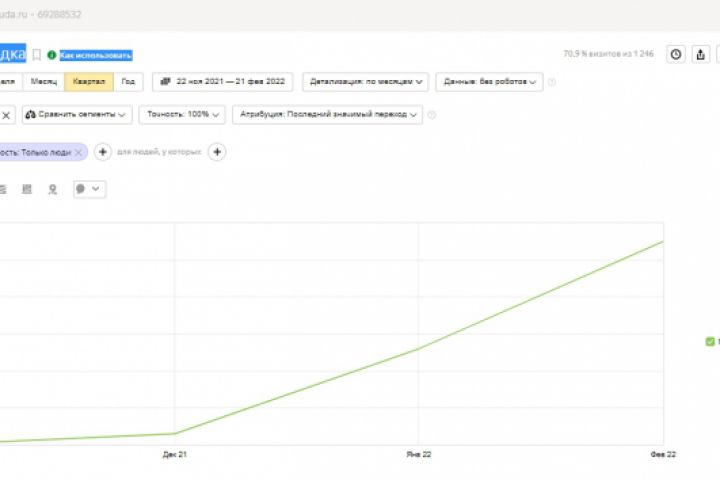The height and width of the screenshot is (480, 720).
Task: Click the help icon beside the Атрибуция dropdown
Action: coord(432,115)
